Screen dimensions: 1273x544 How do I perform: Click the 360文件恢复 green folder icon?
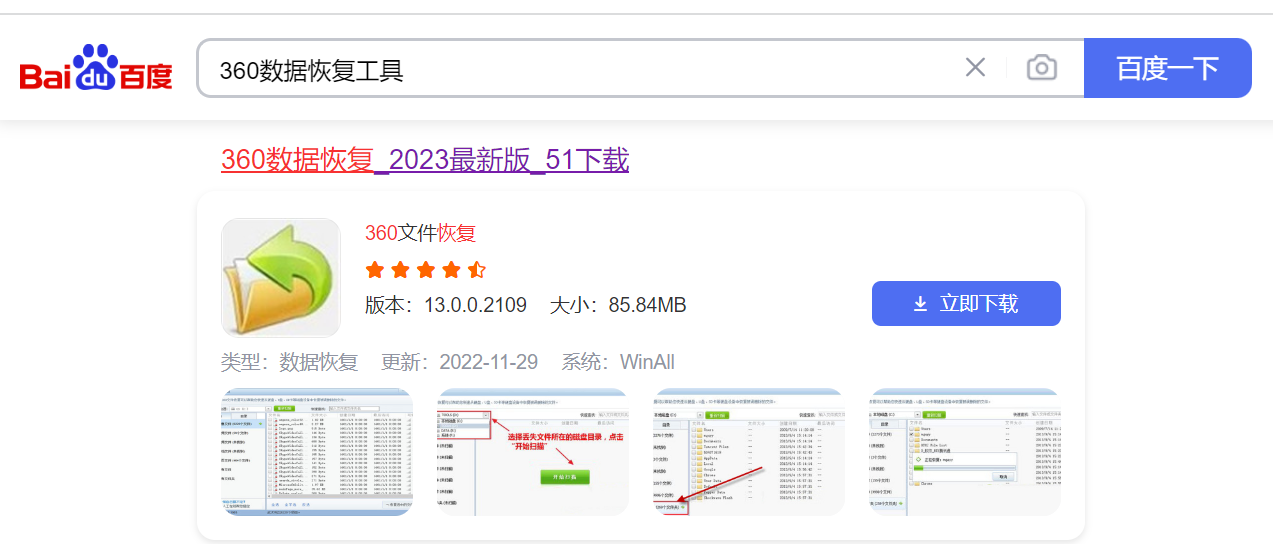281,278
